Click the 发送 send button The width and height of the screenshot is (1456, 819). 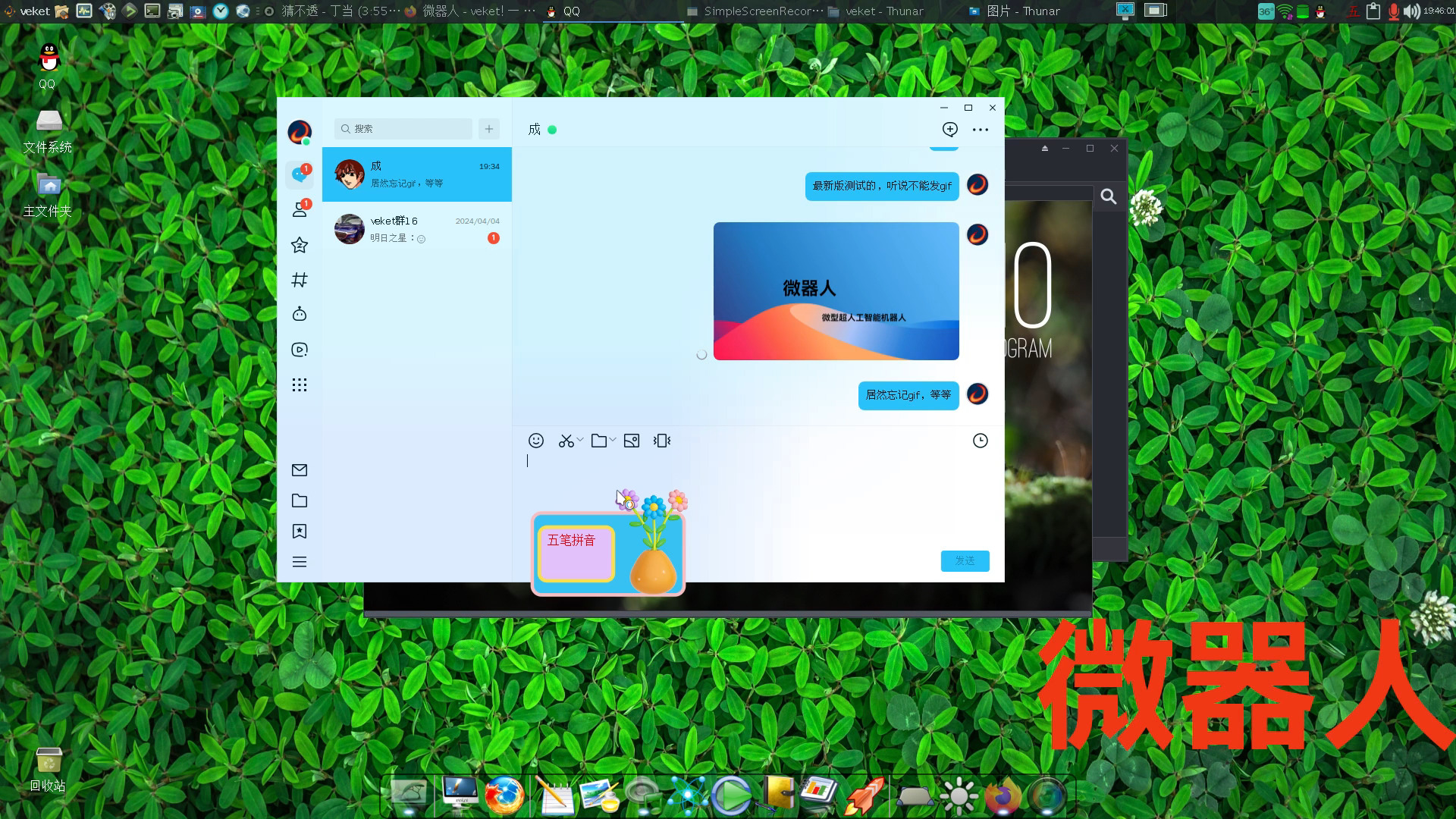965,560
